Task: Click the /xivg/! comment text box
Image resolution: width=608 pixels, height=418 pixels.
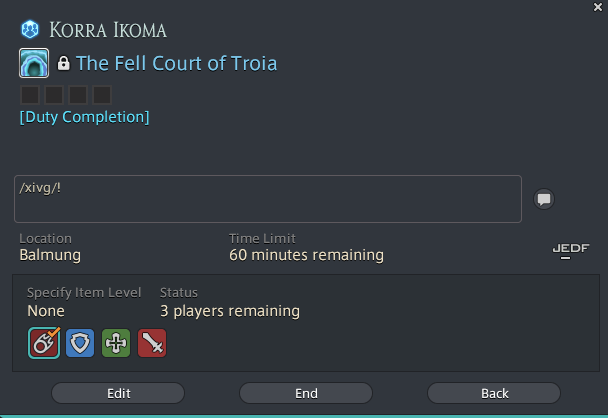Action: pyautogui.click(x=268, y=199)
